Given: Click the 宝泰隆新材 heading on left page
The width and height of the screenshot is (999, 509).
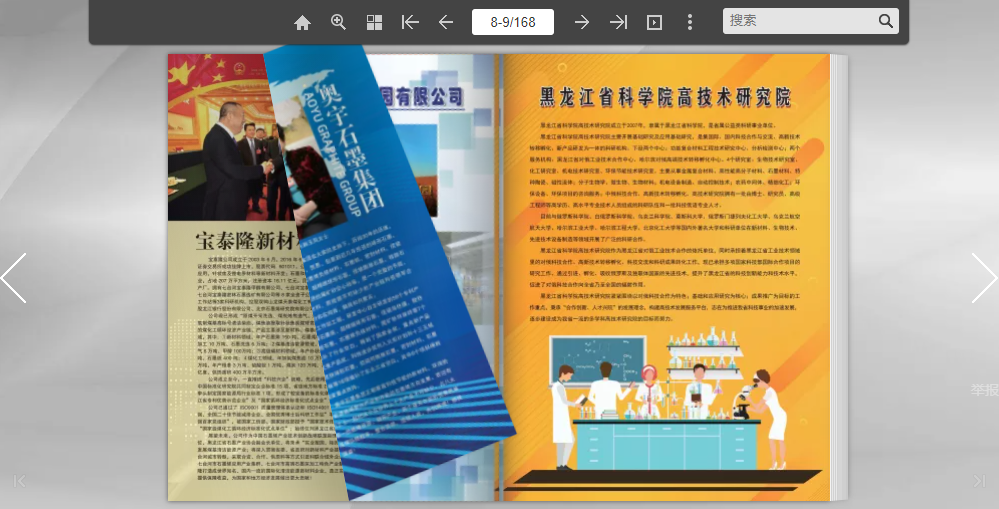Looking at the screenshot, I should [x=245, y=241].
